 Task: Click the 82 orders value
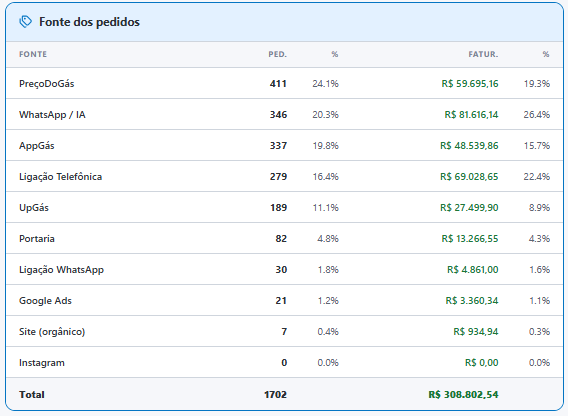coord(281,239)
